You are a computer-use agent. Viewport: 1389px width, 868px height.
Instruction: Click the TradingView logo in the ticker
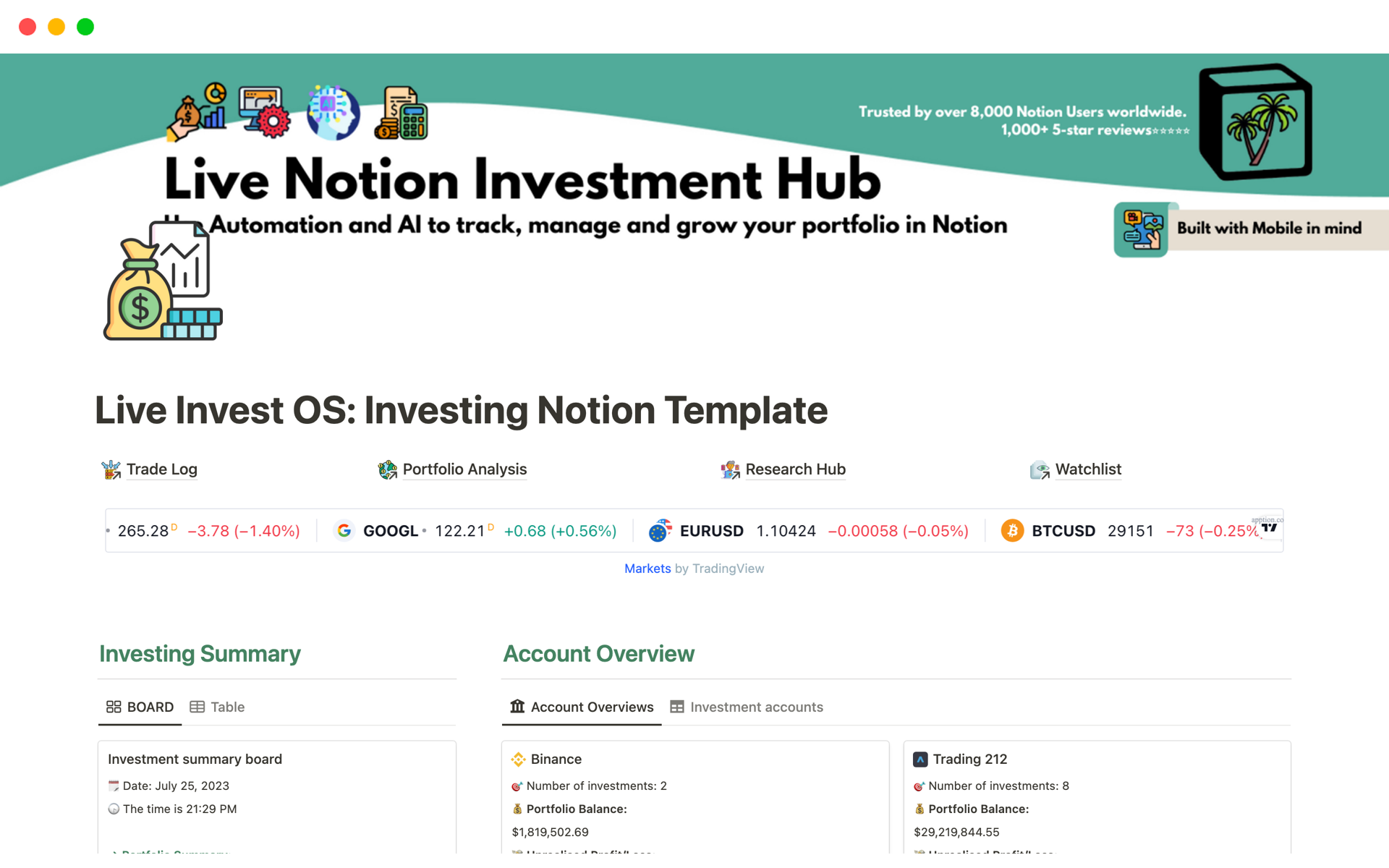pos(1270,529)
